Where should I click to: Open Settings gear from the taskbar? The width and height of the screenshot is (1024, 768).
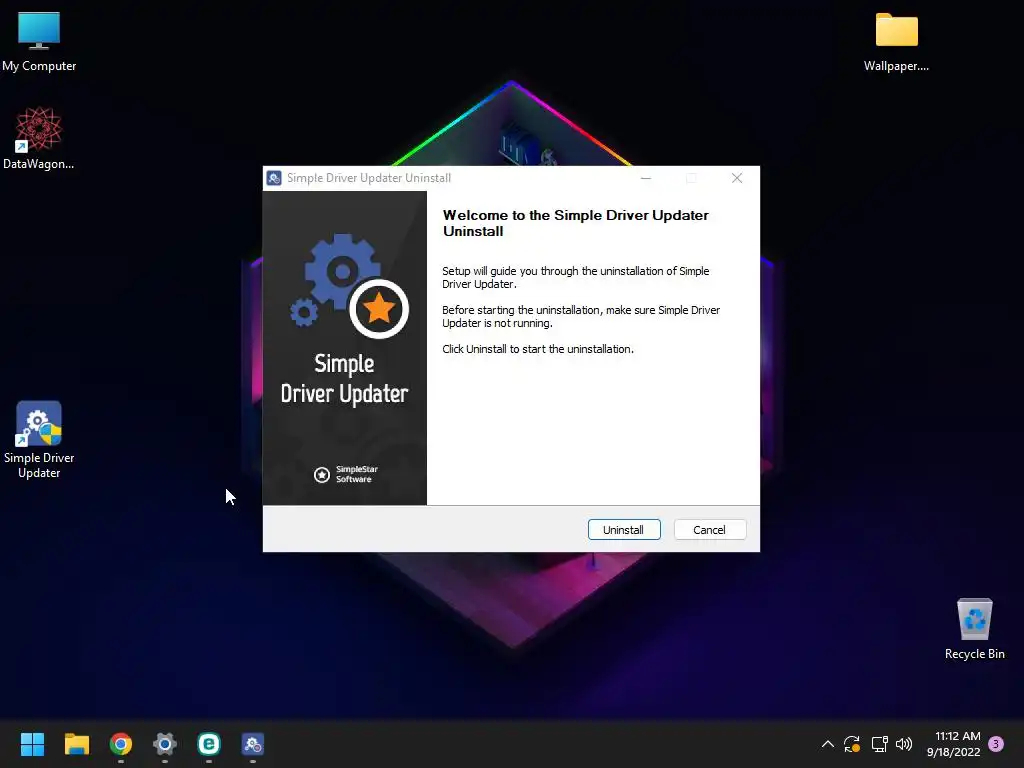(165, 744)
